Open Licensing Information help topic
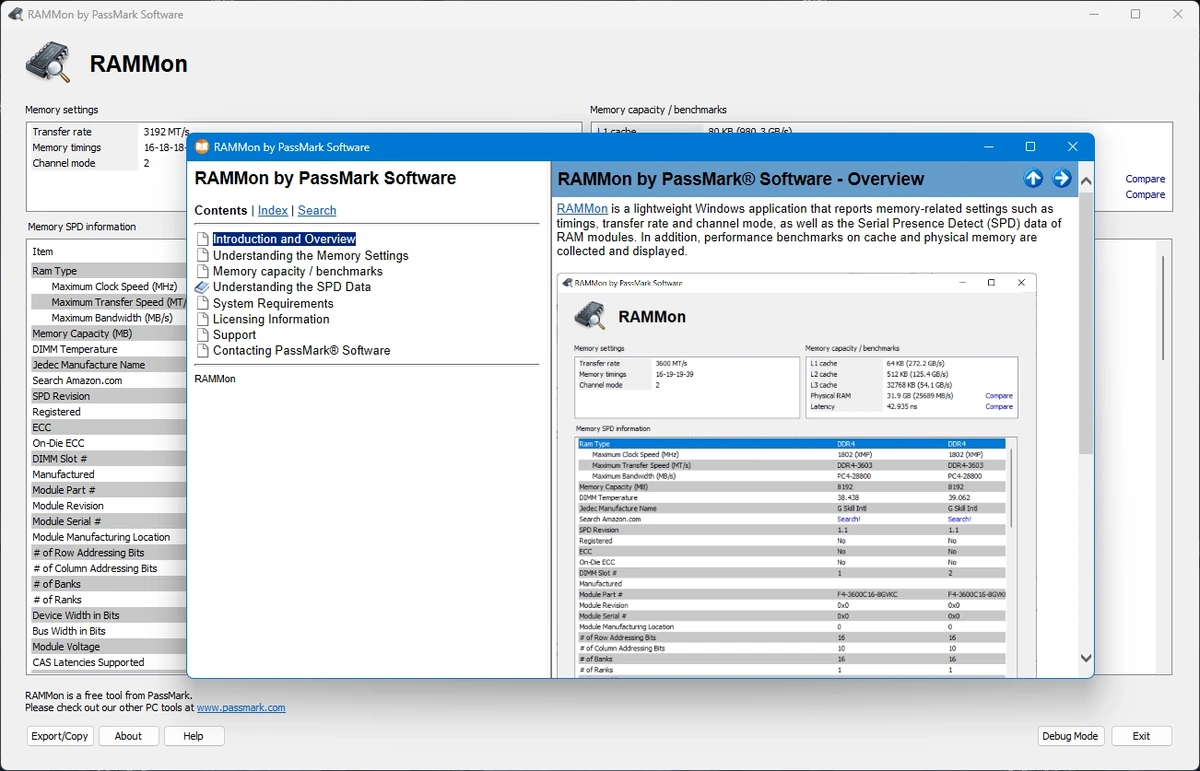The height and width of the screenshot is (771, 1200). tap(271, 319)
